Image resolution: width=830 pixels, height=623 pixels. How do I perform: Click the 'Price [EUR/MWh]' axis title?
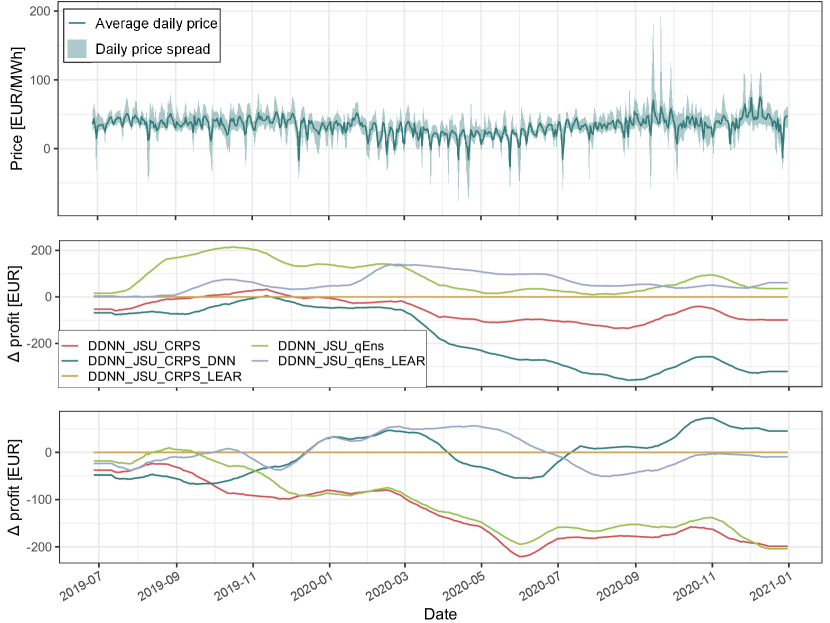16,109
